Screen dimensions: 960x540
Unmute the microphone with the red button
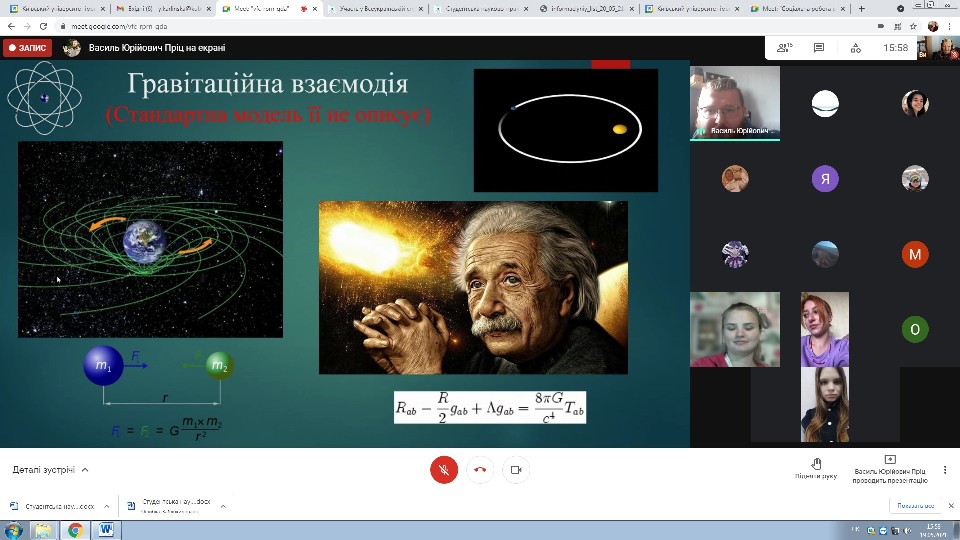tap(444, 469)
